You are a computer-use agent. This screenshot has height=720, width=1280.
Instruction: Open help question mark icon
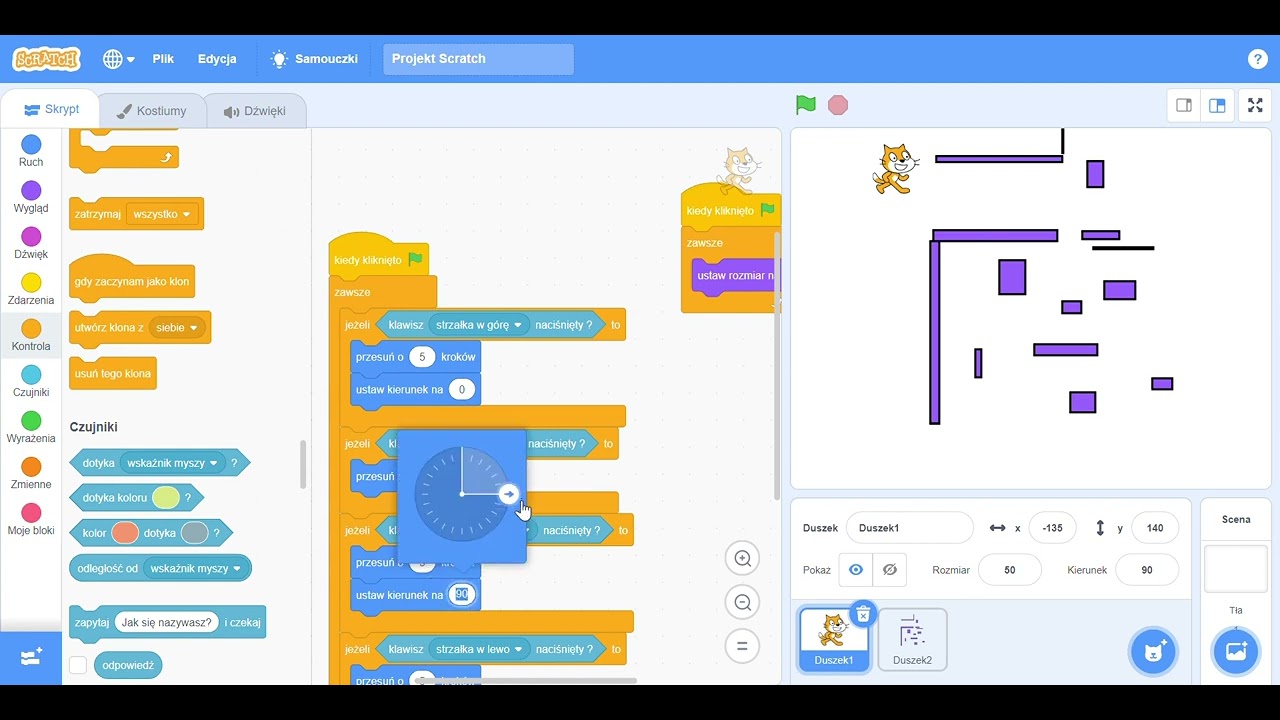point(1258,59)
